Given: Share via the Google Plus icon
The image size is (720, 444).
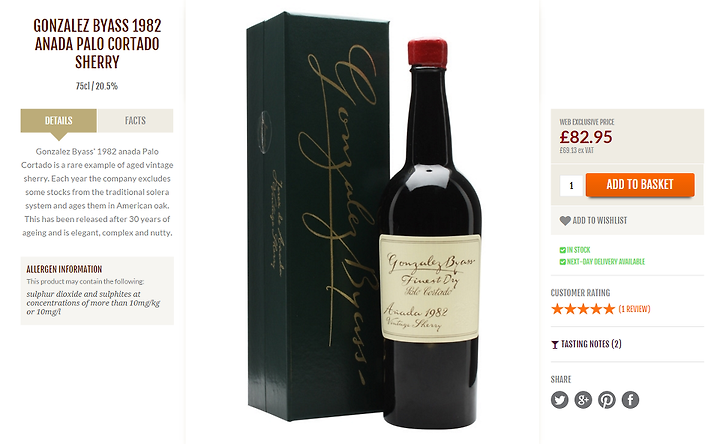Looking at the screenshot, I should tap(583, 399).
